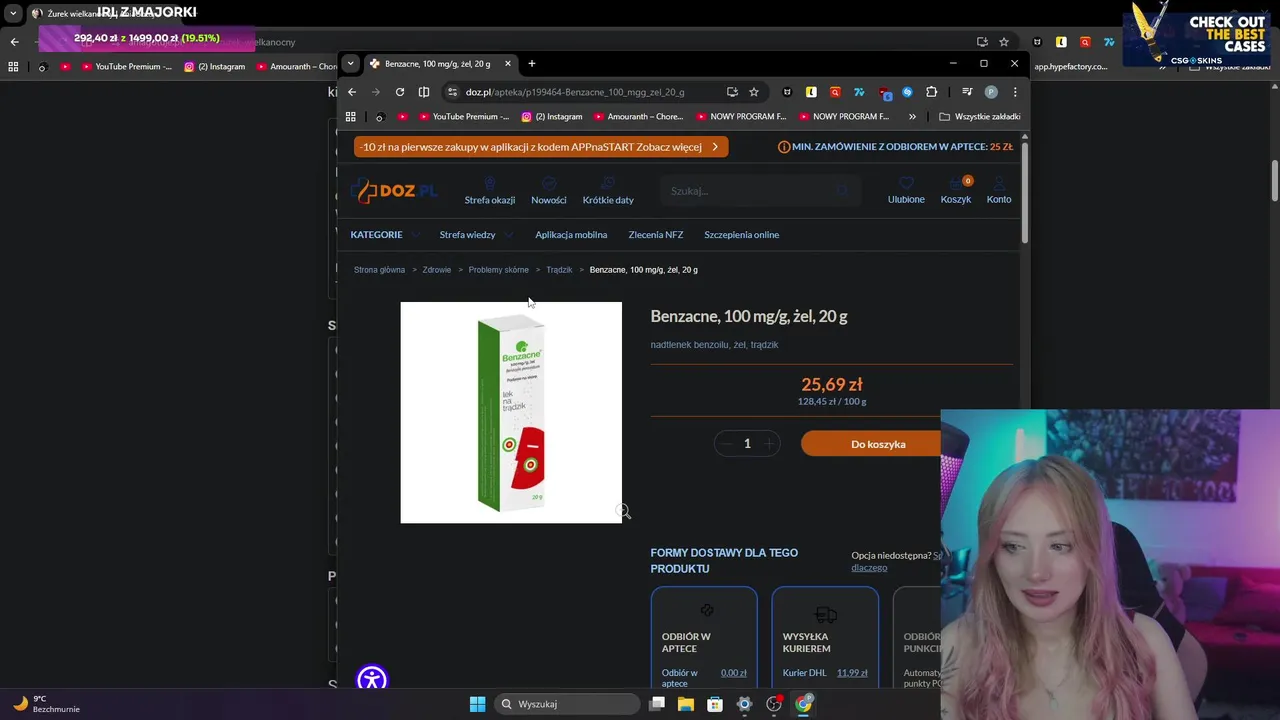Open the accessibility widget icon
Screen dimensions: 1280x720
tap(372, 681)
